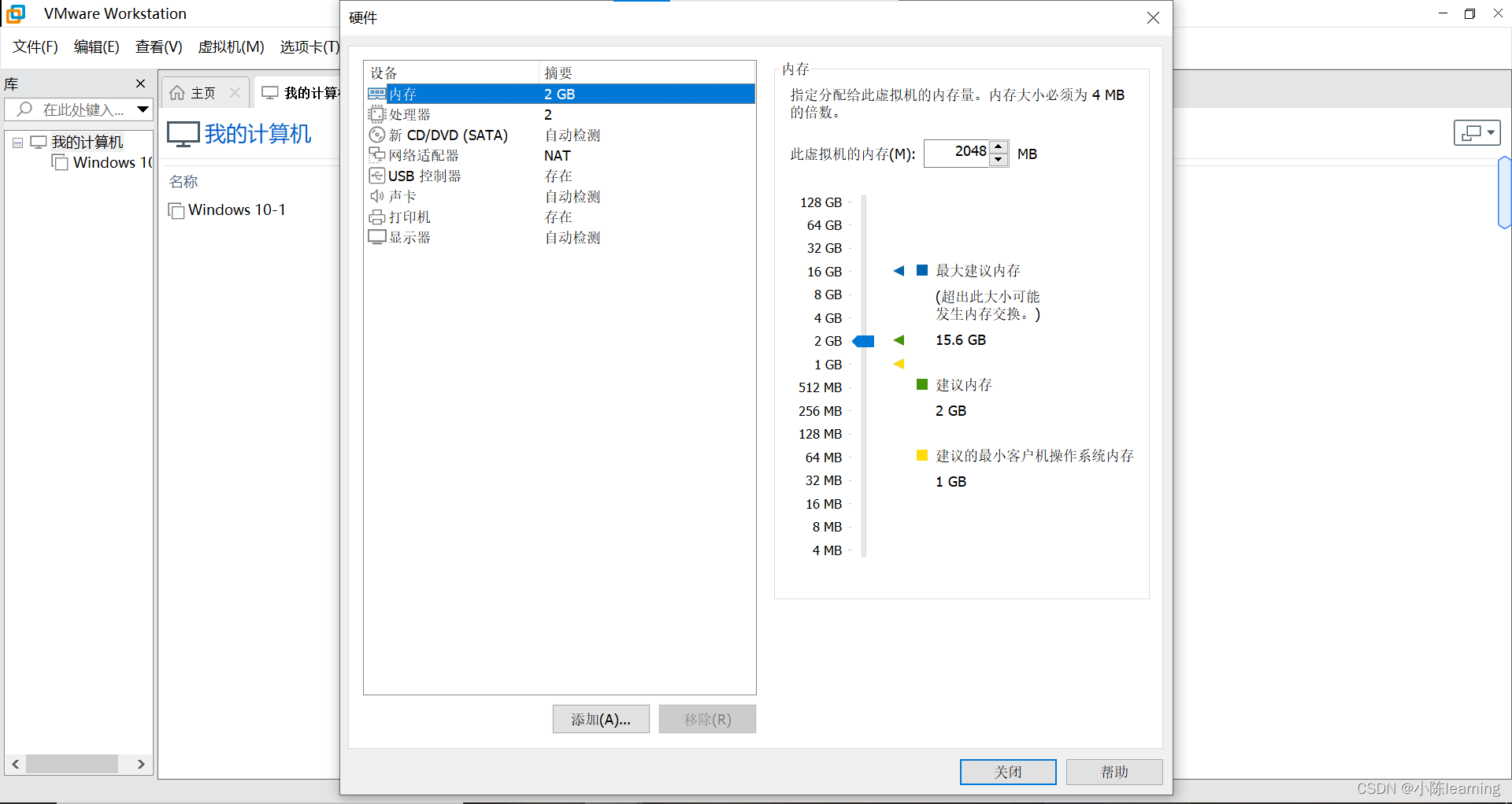
Task: Set memory slider to 512 MB mark
Action: (x=864, y=387)
